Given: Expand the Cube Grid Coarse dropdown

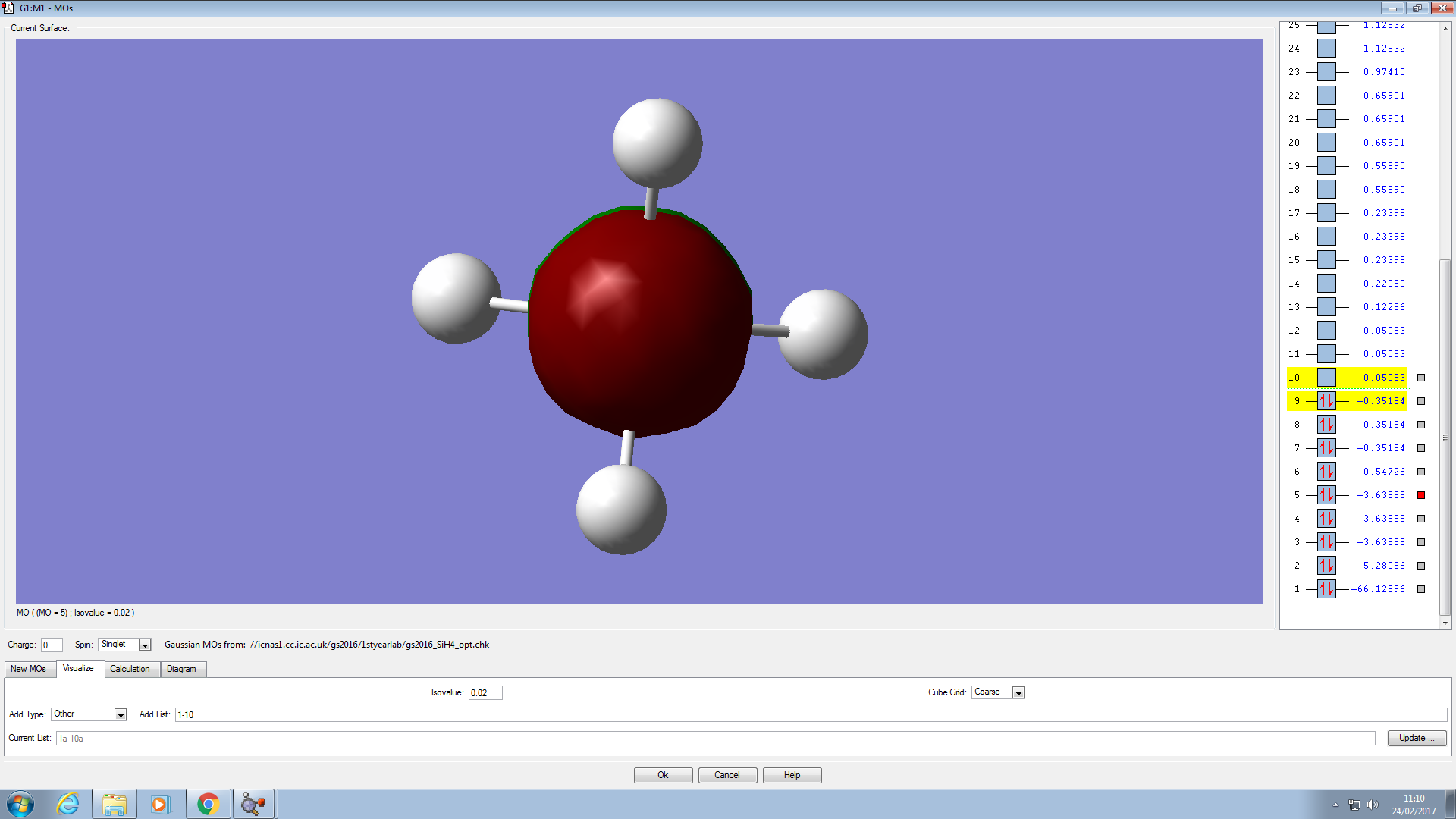Looking at the screenshot, I should (1018, 692).
